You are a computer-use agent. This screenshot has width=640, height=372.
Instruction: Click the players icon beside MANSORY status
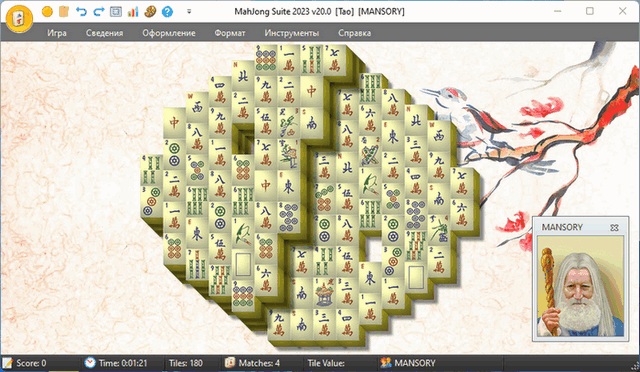tap(386, 363)
